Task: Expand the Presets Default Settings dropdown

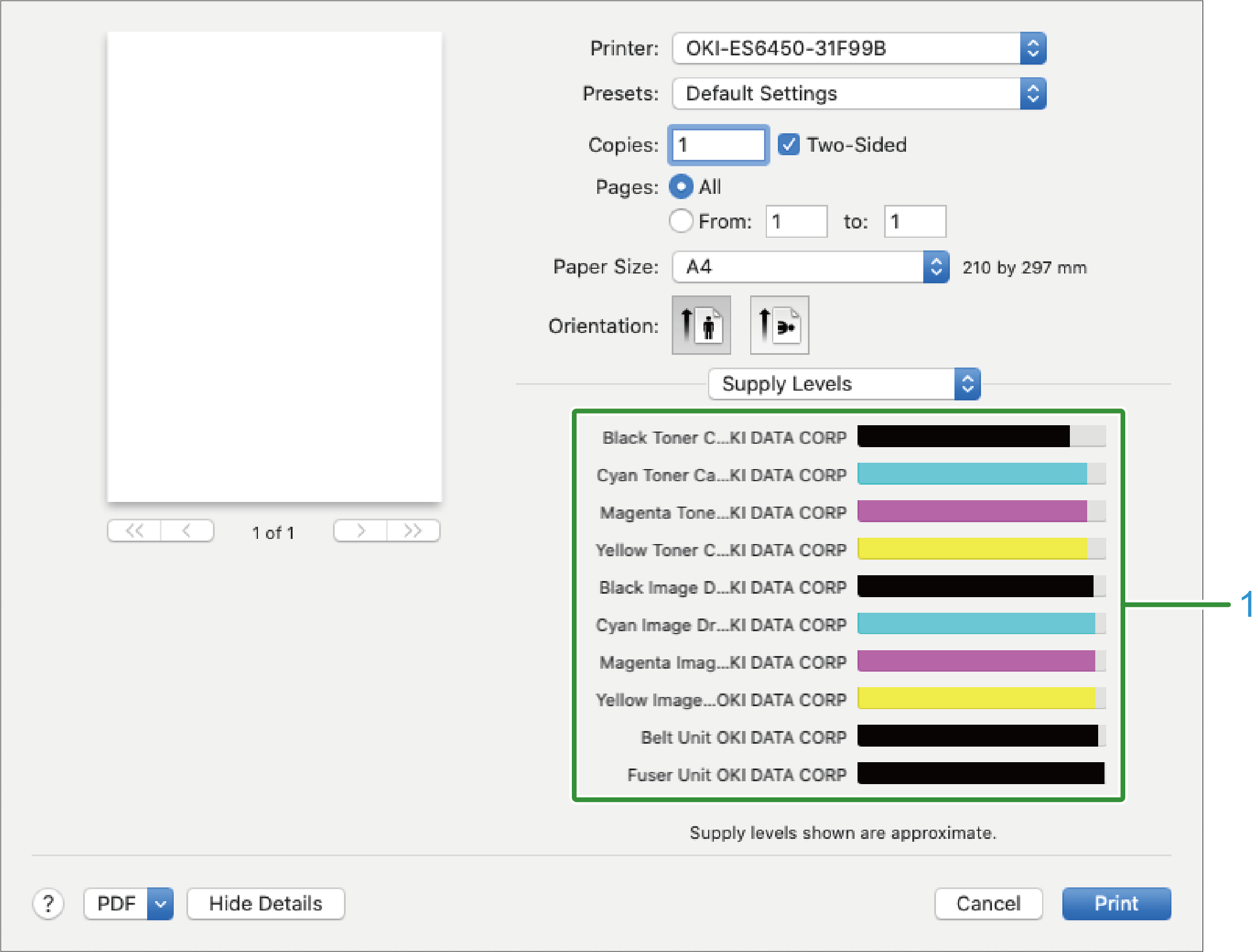Action: [859, 93]
